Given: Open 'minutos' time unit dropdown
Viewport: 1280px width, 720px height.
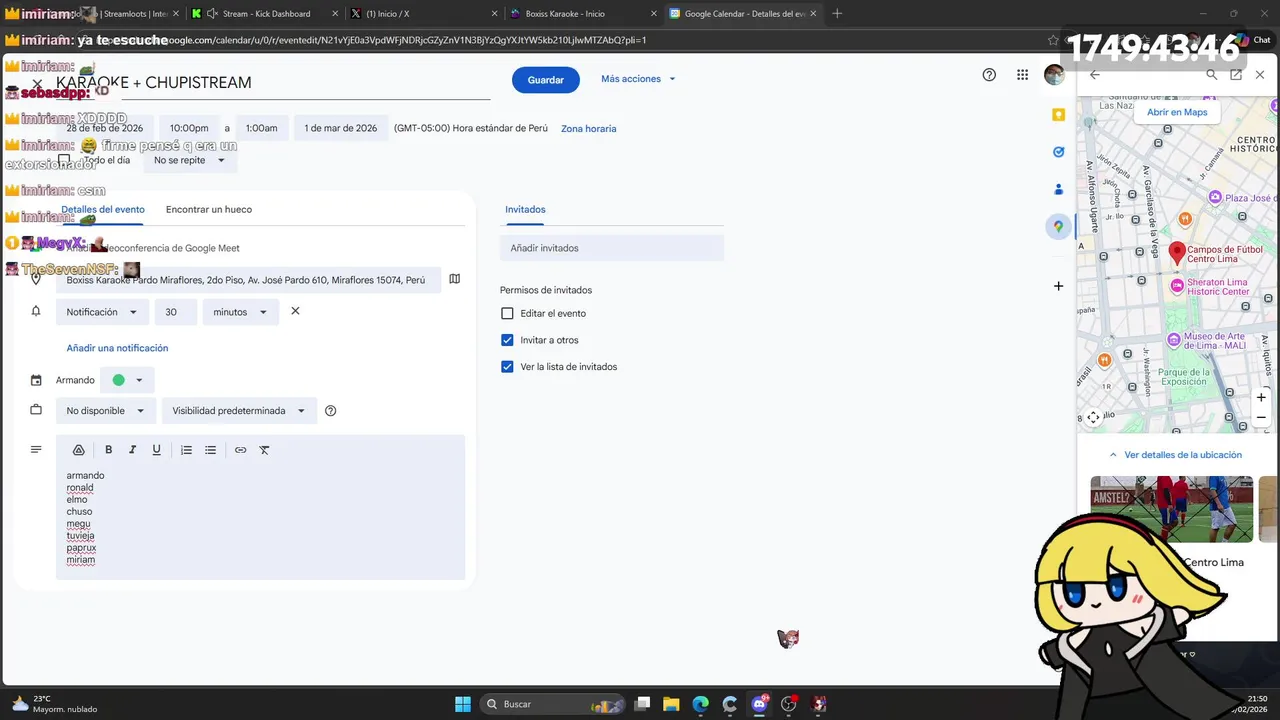Looking at the screenshot, I should click(240, 312).
